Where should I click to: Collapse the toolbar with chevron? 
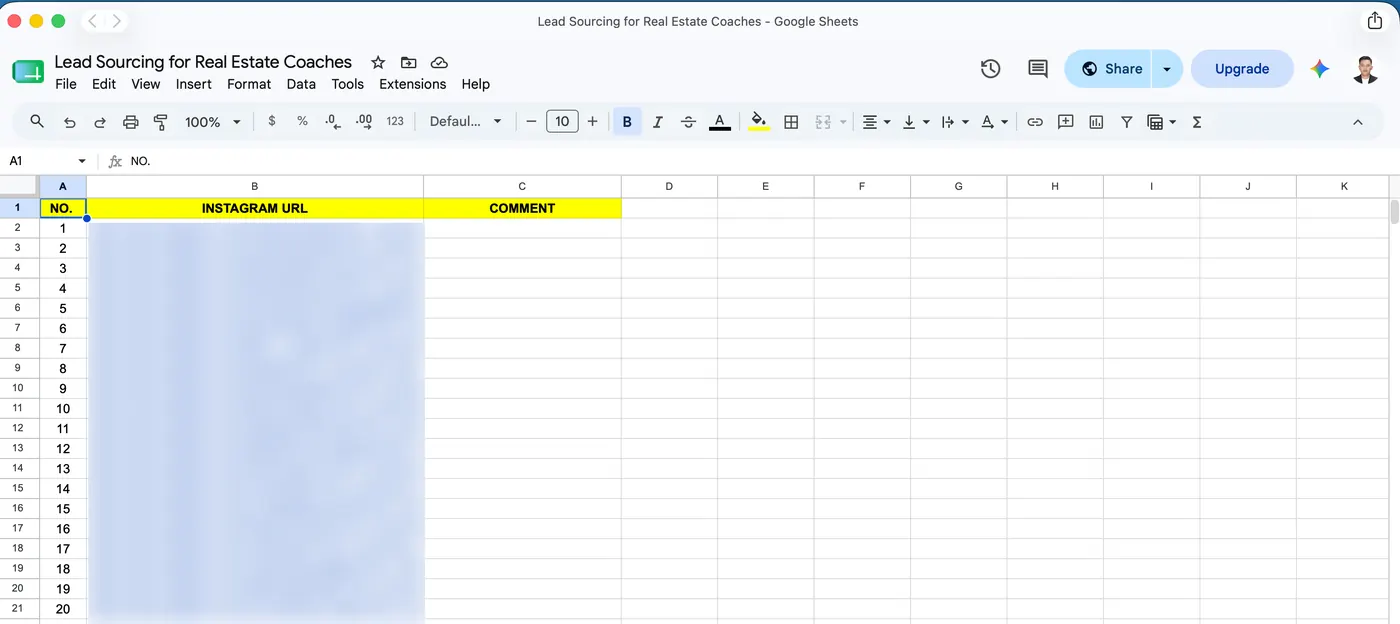[1358, 122]
